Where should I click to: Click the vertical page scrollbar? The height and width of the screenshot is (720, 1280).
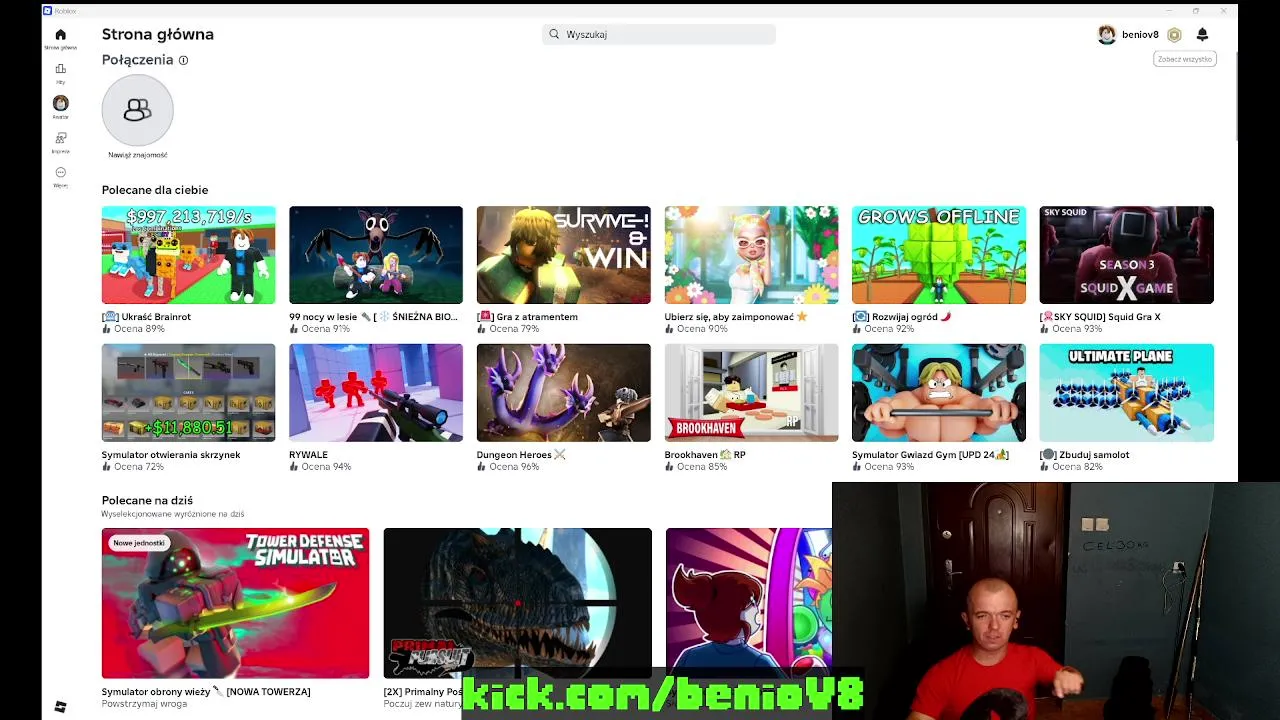tap(1237, 96)
